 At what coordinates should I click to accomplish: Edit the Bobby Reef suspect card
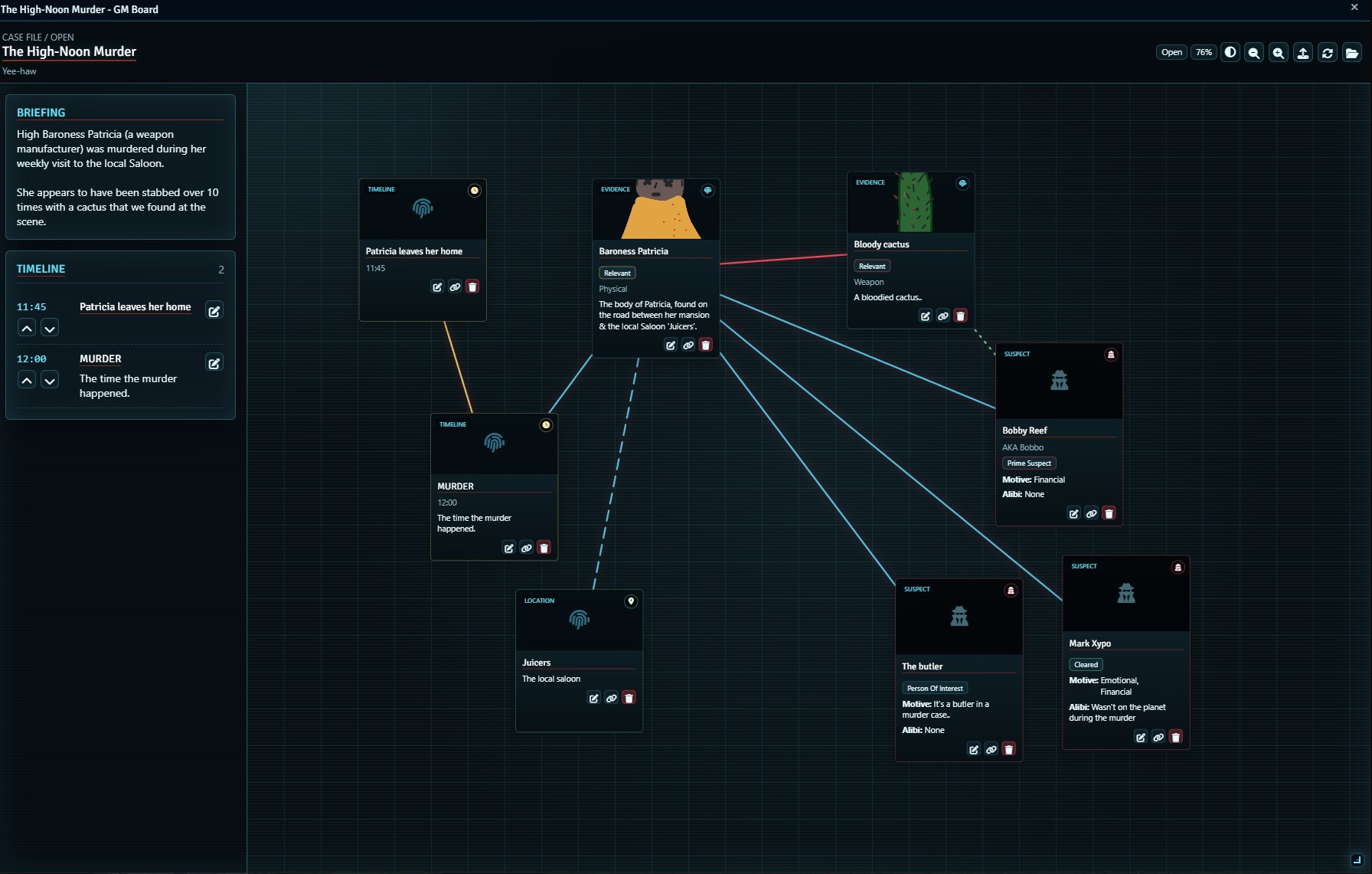pyautogui.click(x=1074, y=513)
